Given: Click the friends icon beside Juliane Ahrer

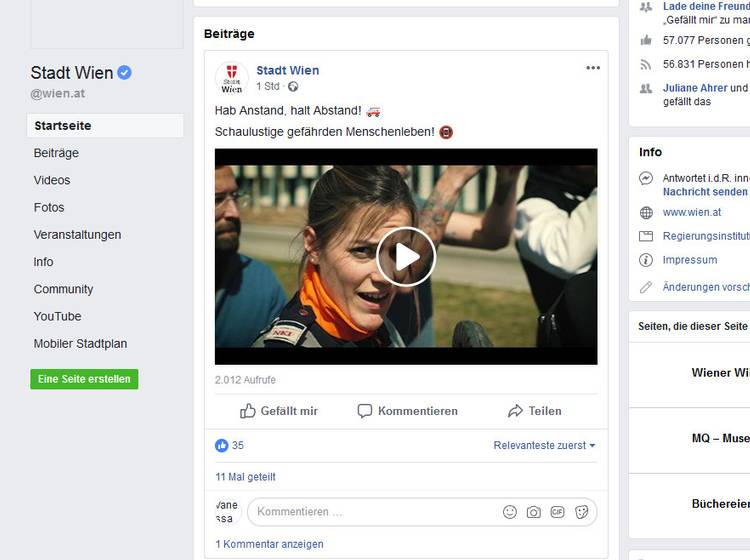Looking at the screenshot, I should [x=646, y=88].
